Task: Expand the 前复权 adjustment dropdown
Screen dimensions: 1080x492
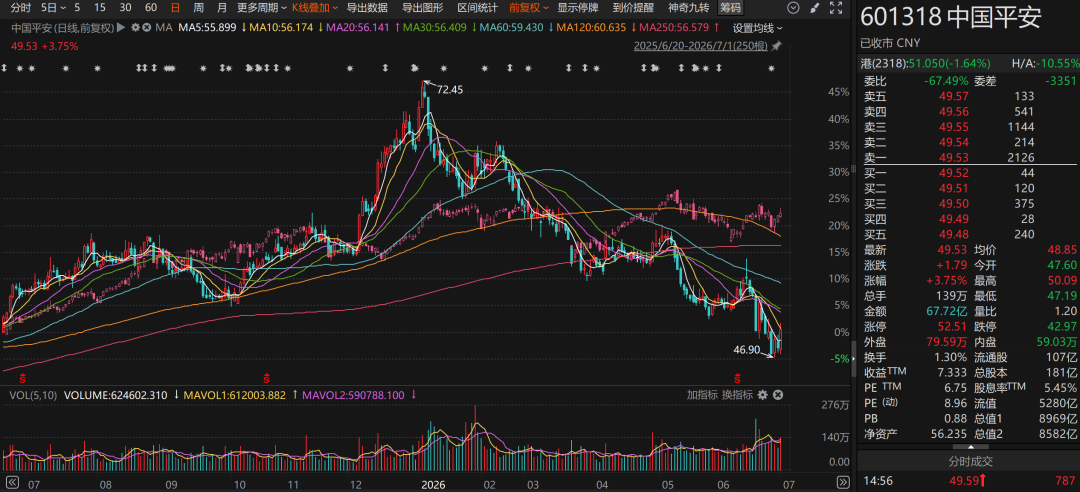Action: [x=529, y=8]
